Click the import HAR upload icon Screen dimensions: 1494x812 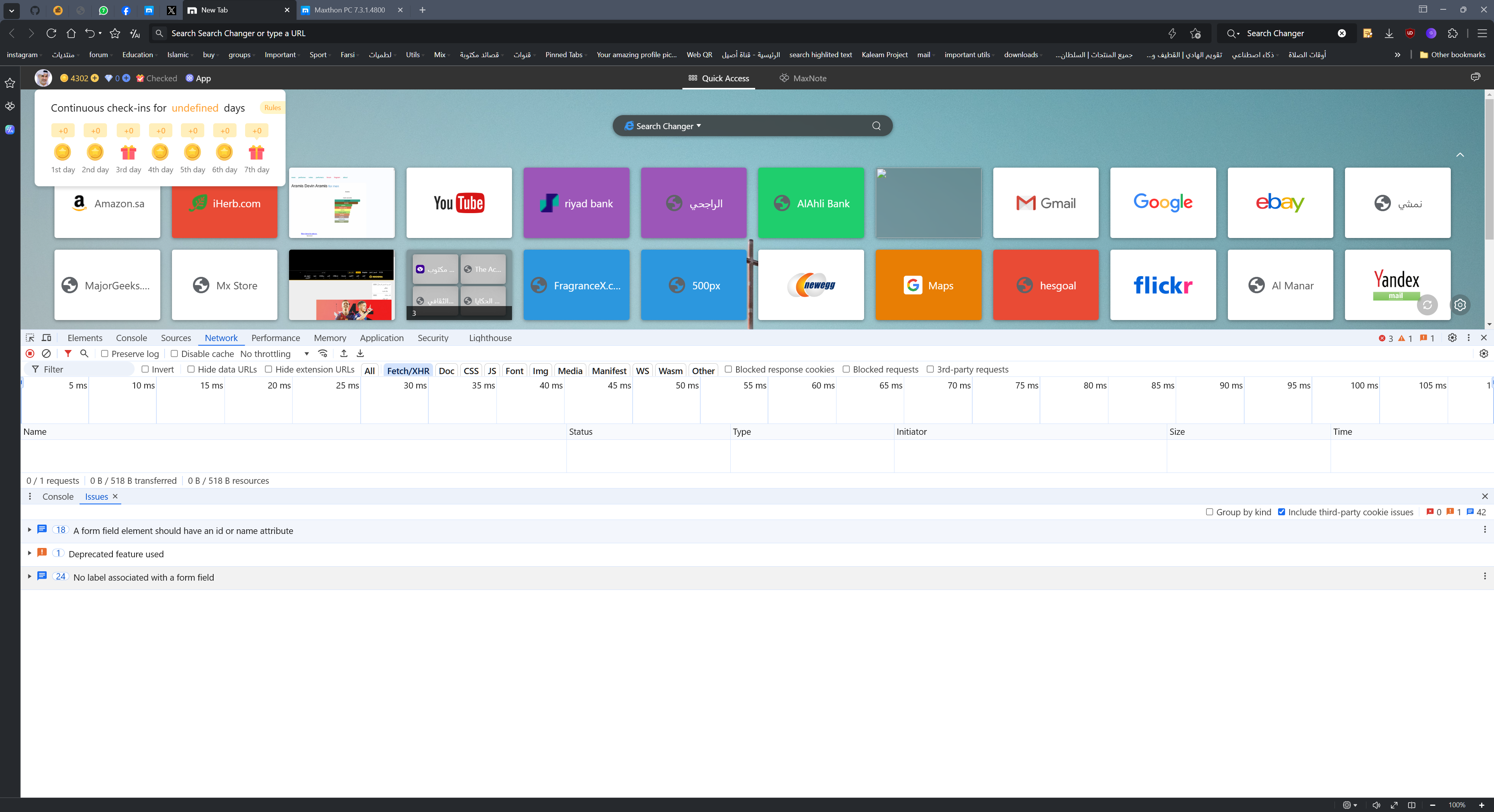344,353
